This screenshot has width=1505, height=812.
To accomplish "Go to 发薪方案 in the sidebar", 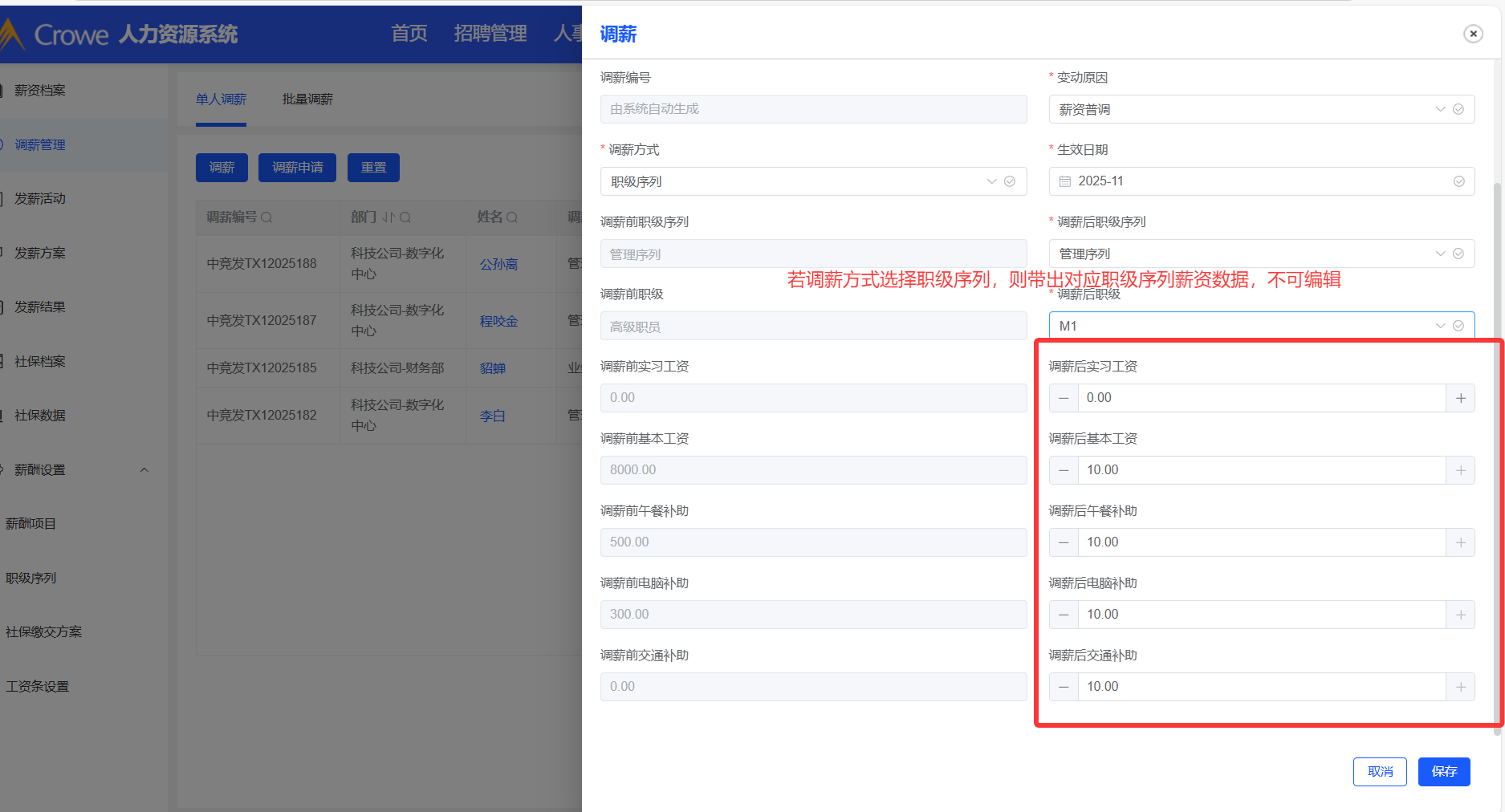I will [40, 254].
